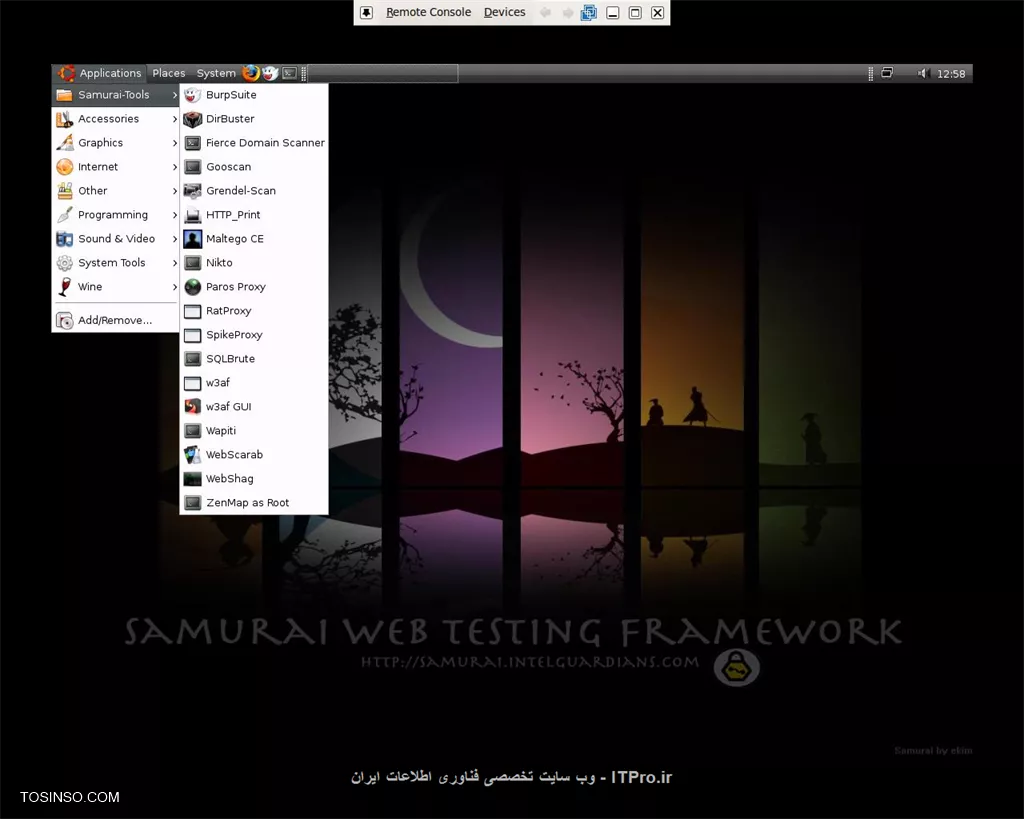The width and height of the screenshot is (1024, 819).
Task: Click the window selector icon in top panel
Action: tap(887, 73)
